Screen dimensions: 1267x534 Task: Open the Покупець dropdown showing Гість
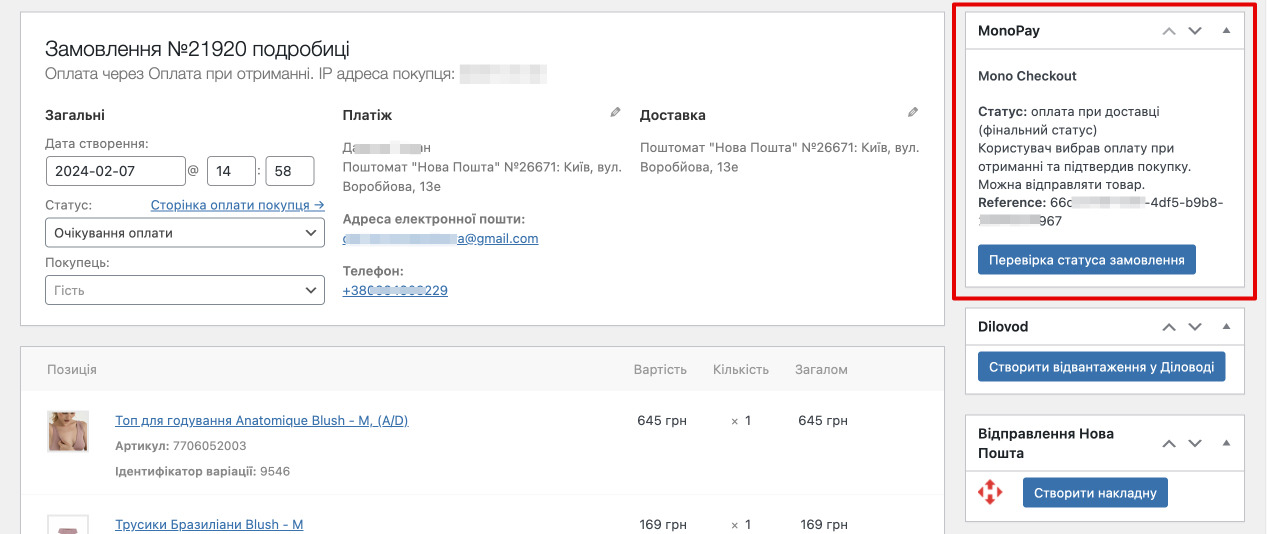pos(185,290)
